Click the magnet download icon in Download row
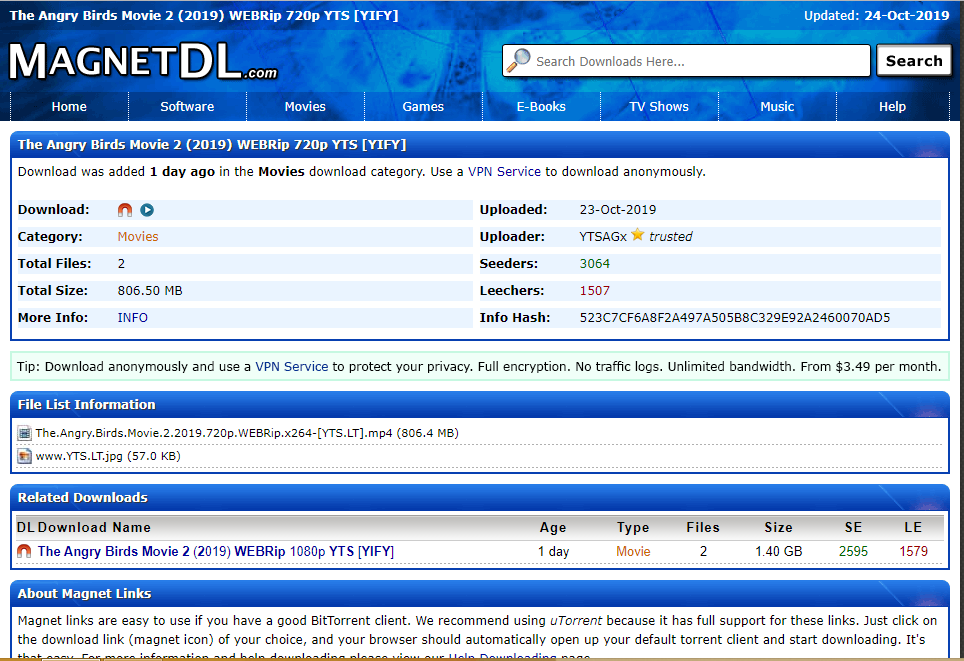 tap(125, 210)
